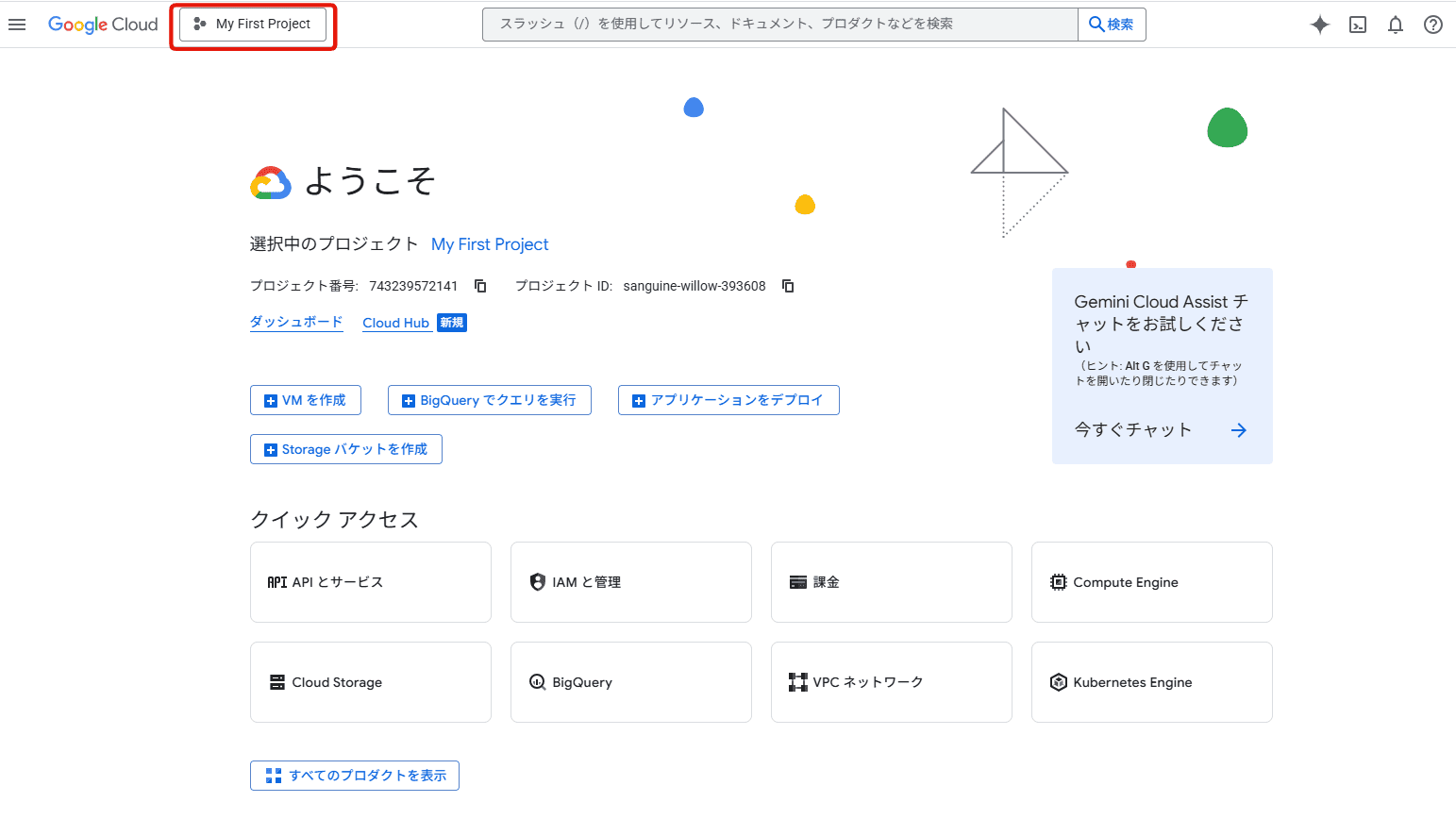Open the help question mark icon
This screenshot has width=1456, height=819.
click(1433, 25)
